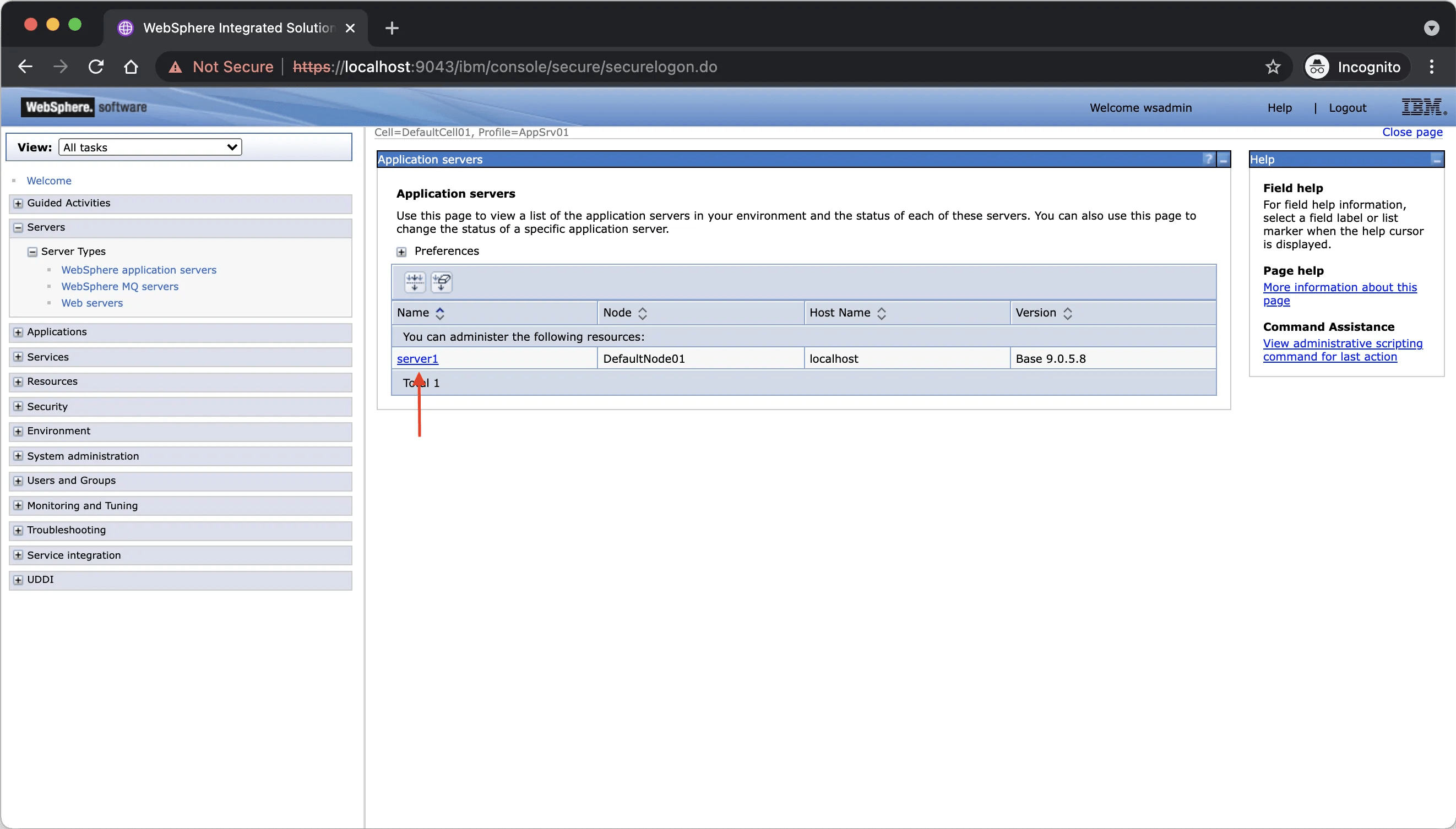Expand the Resources section
Image resolution: width=1456 pixels, height=829 pixels.
(x=18, y=381)
